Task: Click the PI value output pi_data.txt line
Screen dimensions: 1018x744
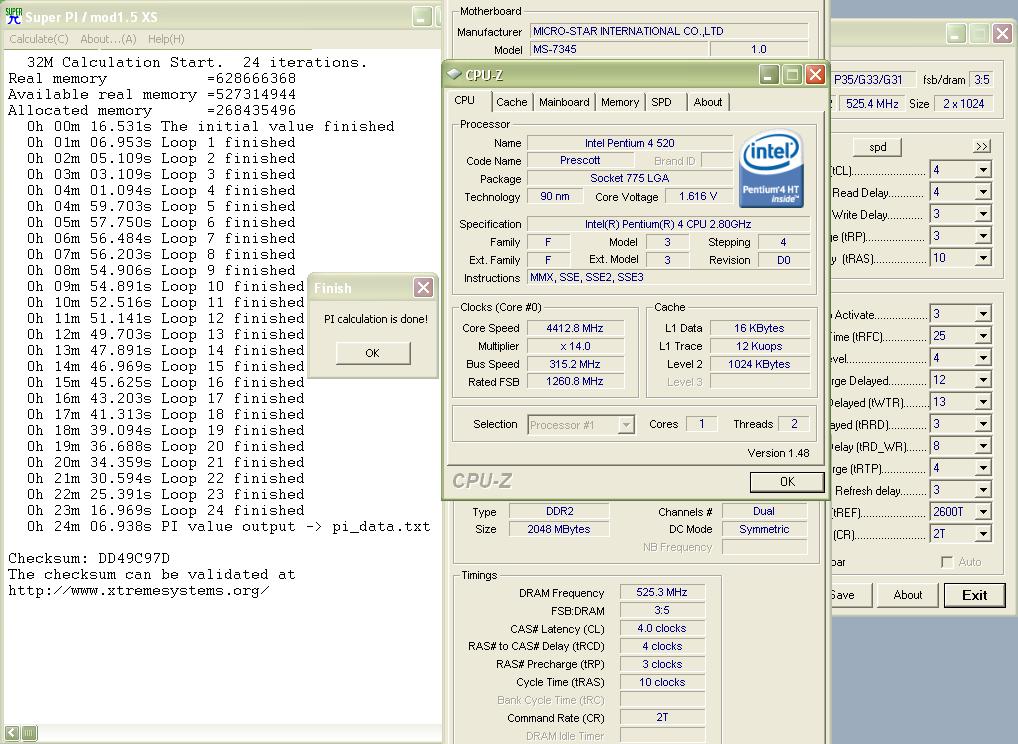Action: (x=229, y=527)
